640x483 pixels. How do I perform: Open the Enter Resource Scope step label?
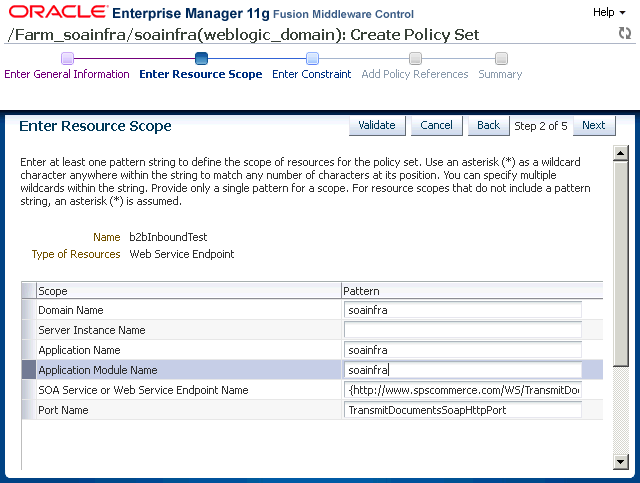[201, 74]
